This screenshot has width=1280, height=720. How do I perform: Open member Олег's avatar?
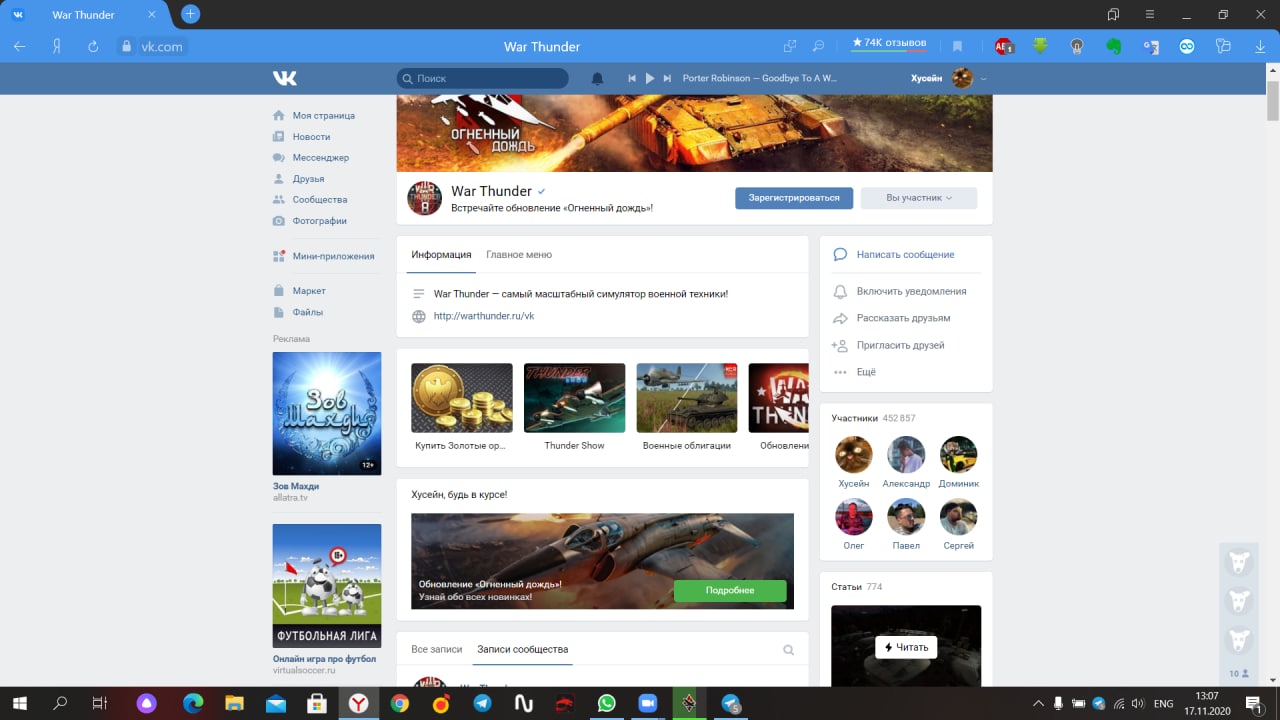854,517
